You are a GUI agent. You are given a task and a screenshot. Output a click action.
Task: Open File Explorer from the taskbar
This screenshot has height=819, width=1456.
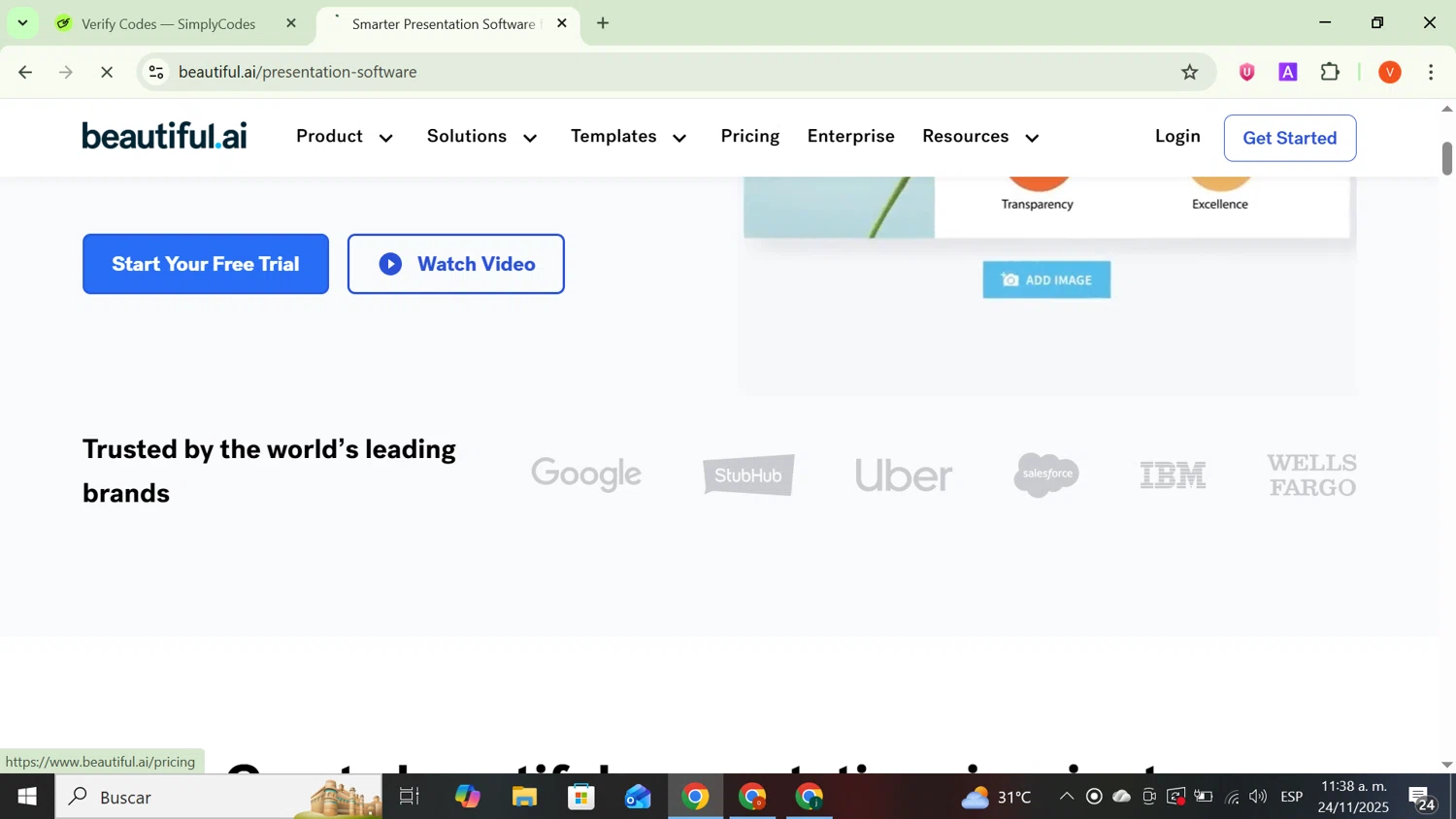click(x=524, y=797)
